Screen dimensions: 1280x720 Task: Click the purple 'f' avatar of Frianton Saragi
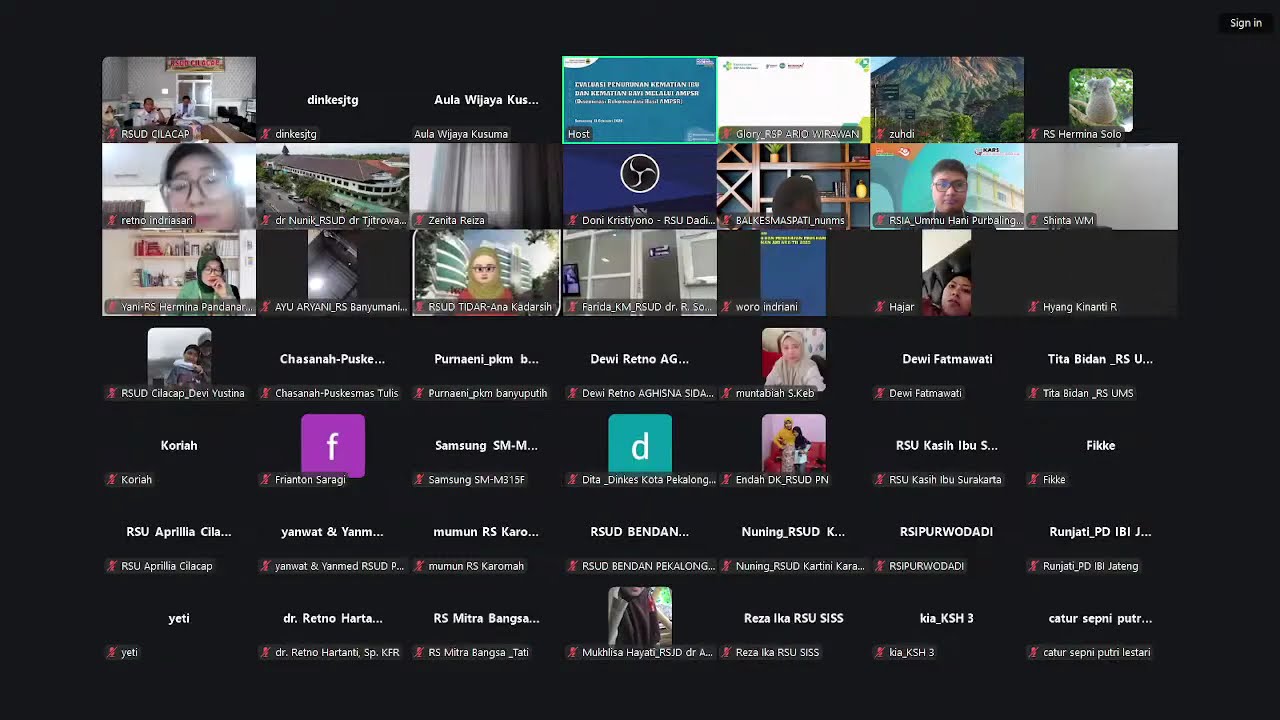pos(333,445)
